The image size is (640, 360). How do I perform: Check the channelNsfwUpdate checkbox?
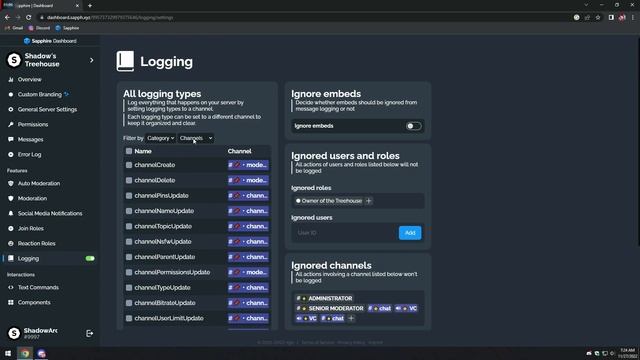click(129, 242)
